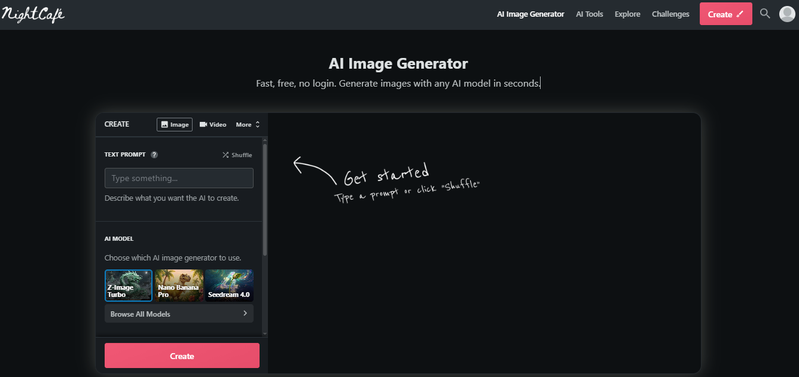This screenshot has width=799, height=377.
Task: Select the Nano Banana Pro model thumbnail
Action: click(x=179, y=285)
